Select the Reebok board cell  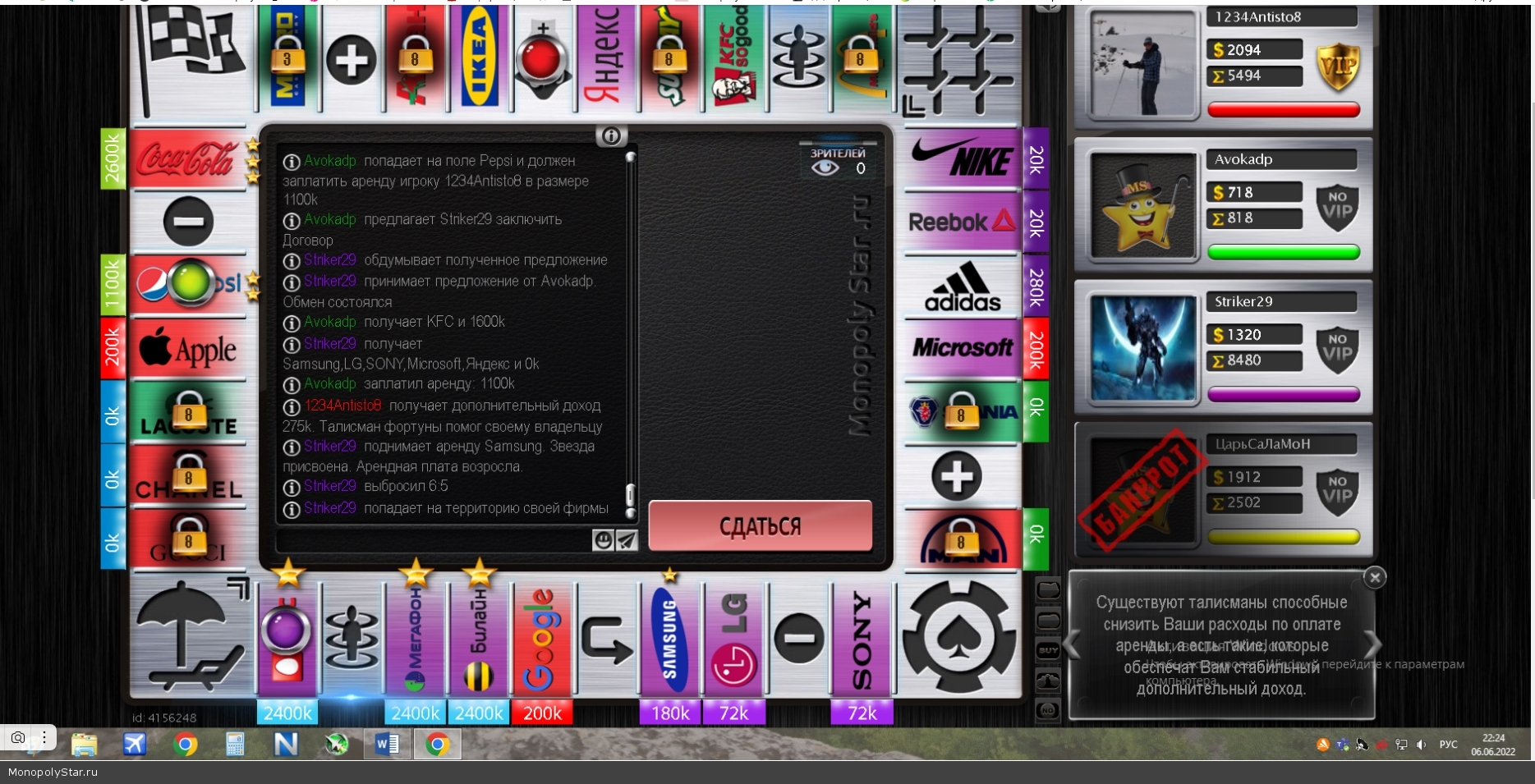[962, 222]
